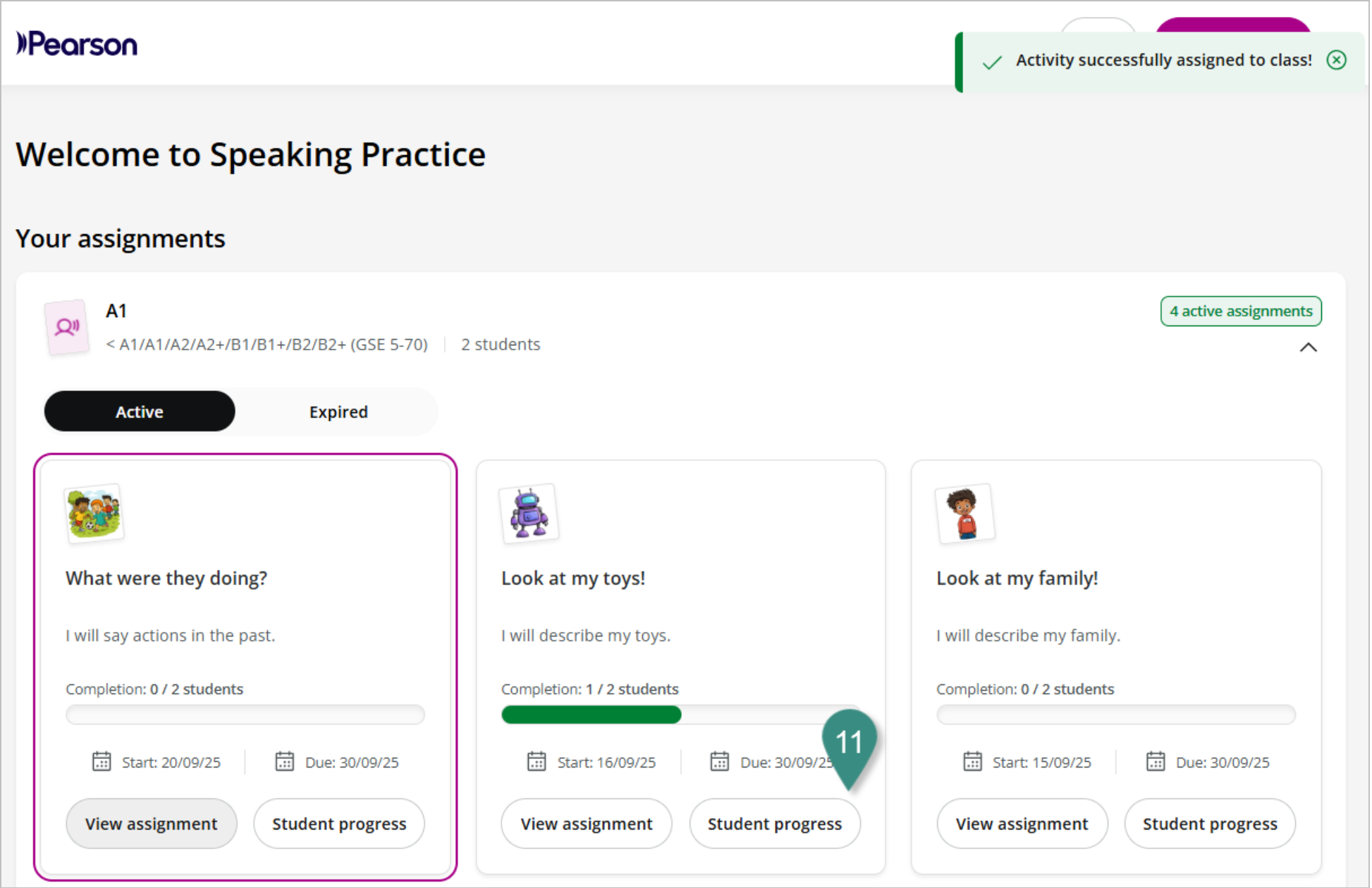Click the due date calendar icon in toys card
1372x888 pixels.
[719, 762]
